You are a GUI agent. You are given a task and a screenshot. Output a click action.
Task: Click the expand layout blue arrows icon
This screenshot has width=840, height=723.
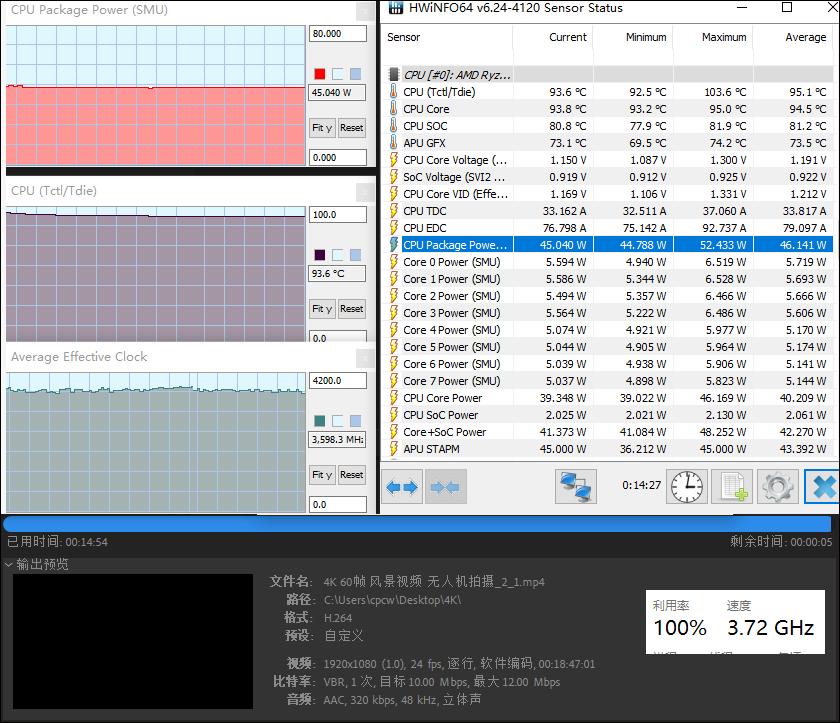click(x=402, y=487)
